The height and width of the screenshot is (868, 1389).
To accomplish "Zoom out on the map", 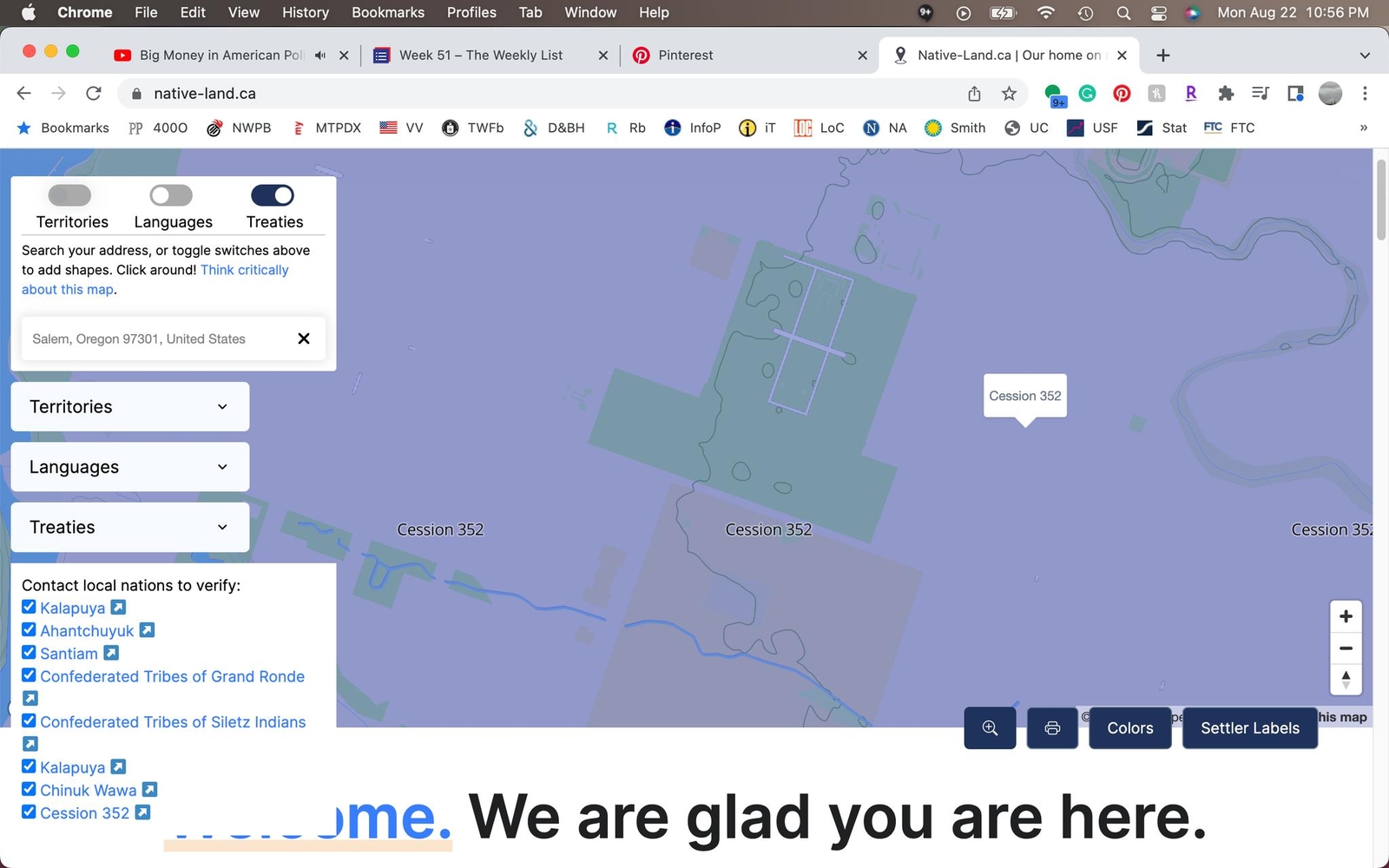I will [x=1346, y=648].
